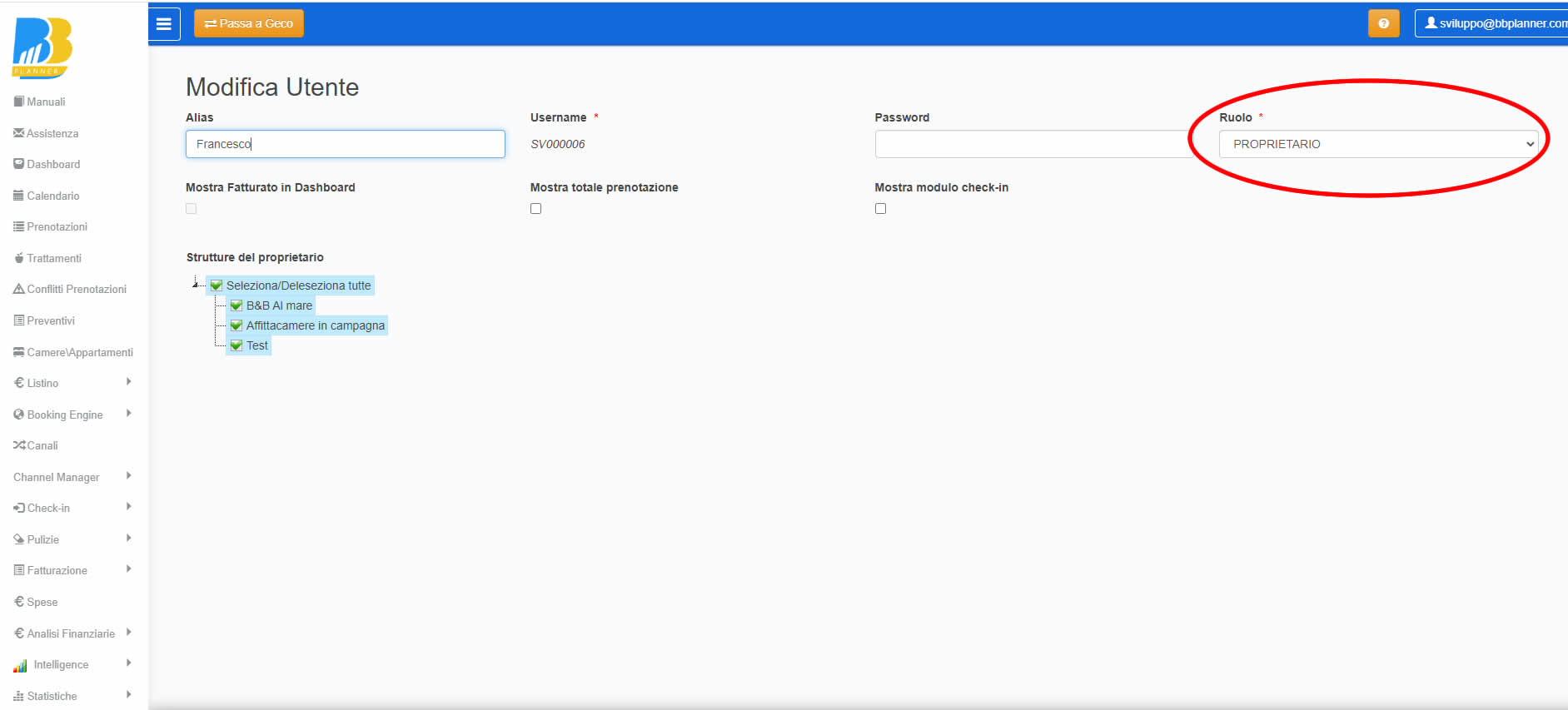Click the Conflitti Prenotazioni warning icon
The width and height of the screenshot is (1568, 710).
coord(18,289)
